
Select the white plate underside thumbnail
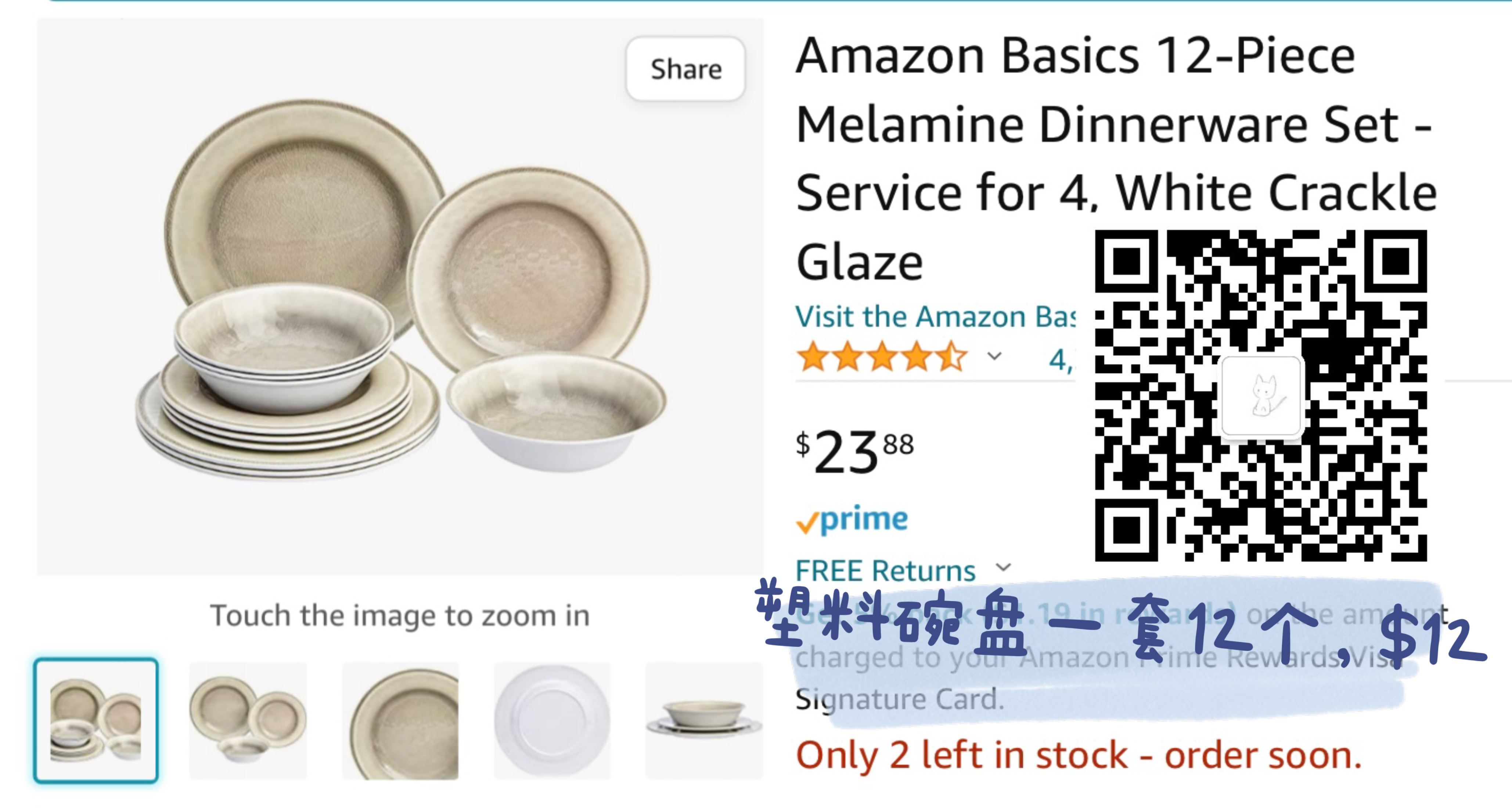[552, 721]
